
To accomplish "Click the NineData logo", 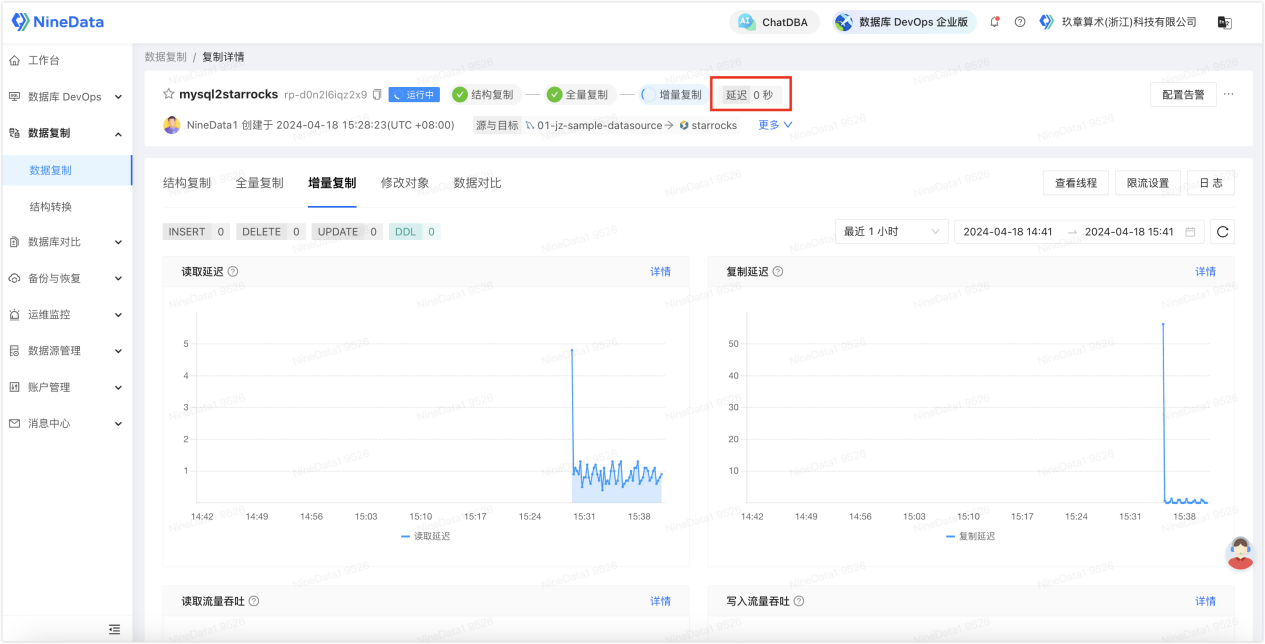I will pyautogui.click(x=57, y=22).
